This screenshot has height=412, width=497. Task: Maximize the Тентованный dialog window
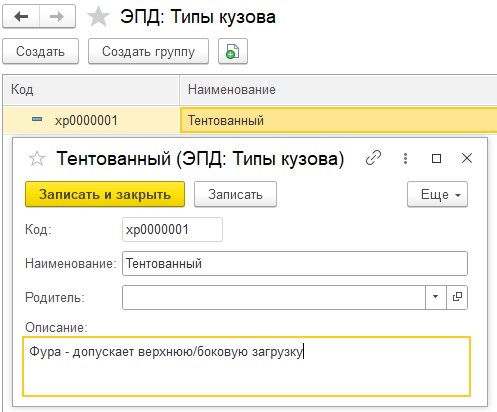pyautogui.click(x=436, y=158)
